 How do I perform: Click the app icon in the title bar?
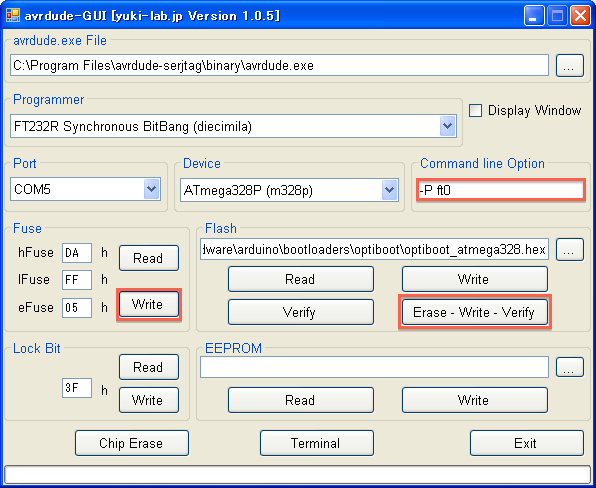[x=13, y=16]
